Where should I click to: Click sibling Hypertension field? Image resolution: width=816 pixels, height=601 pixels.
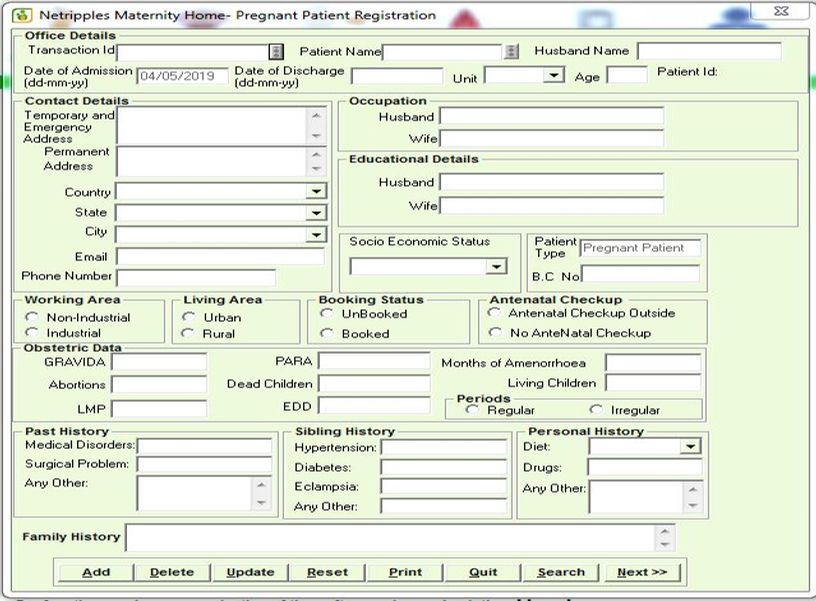click(443, 447)
